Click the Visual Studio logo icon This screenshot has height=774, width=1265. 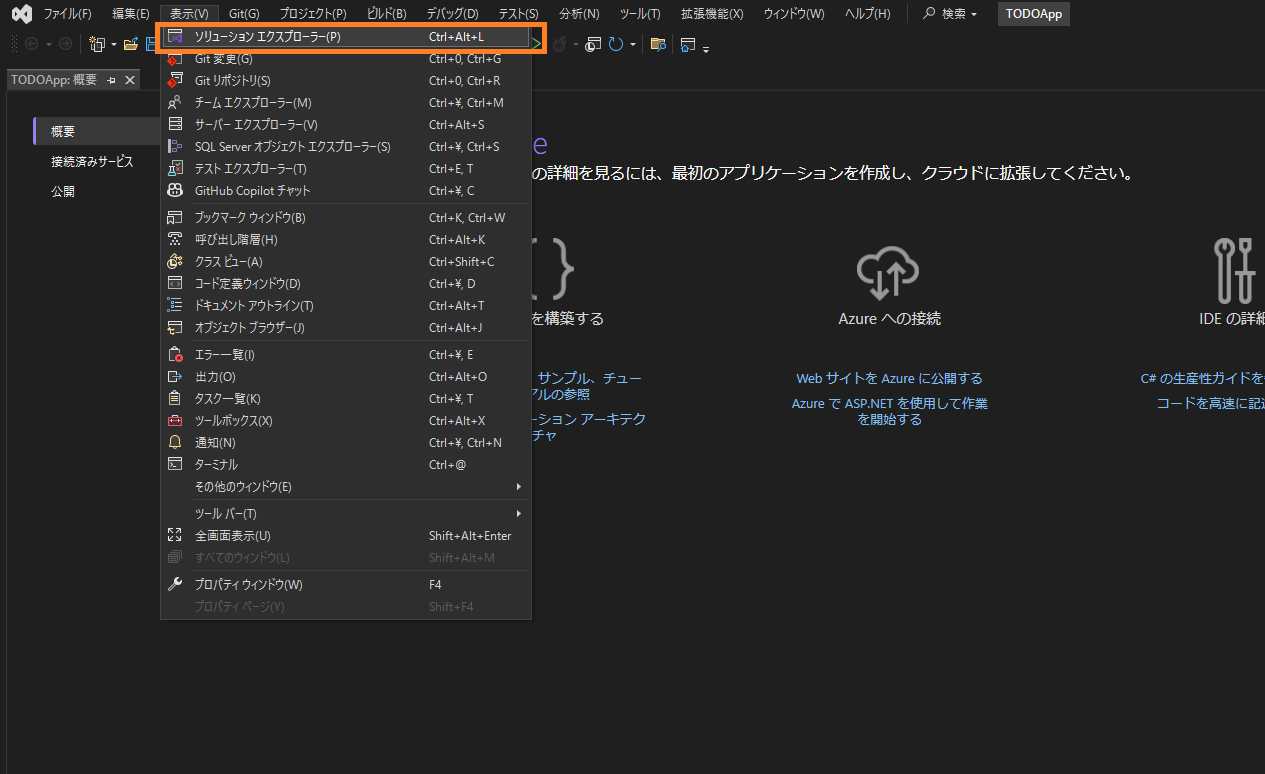click(21, 14)
